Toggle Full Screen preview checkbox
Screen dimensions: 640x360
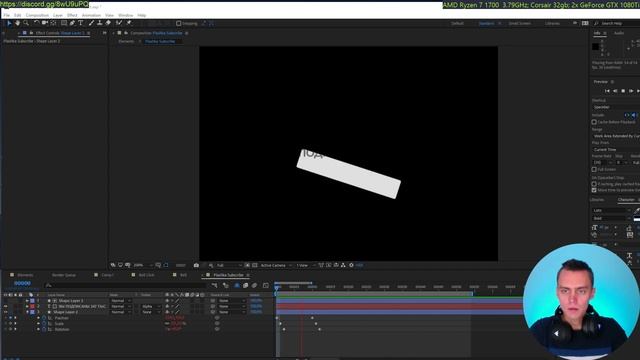click(594, 169)
